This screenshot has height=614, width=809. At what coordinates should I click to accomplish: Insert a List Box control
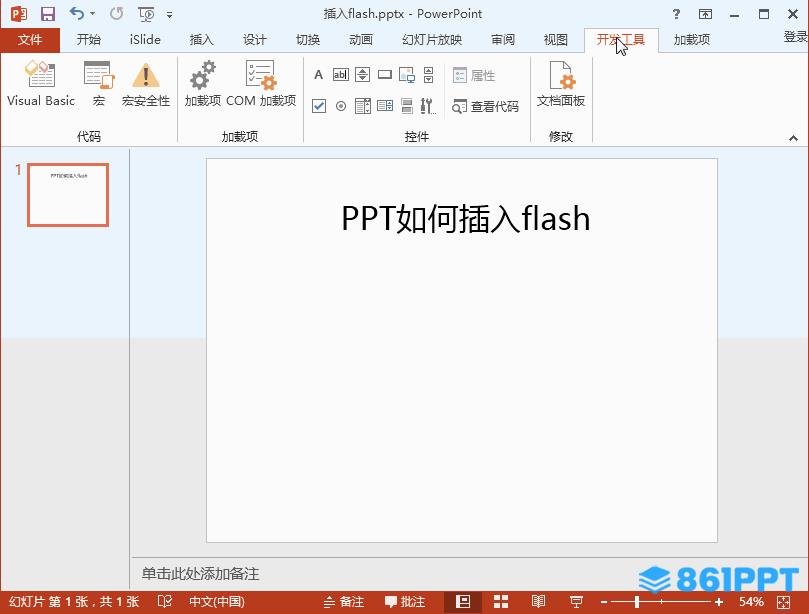tap(385, 106)
